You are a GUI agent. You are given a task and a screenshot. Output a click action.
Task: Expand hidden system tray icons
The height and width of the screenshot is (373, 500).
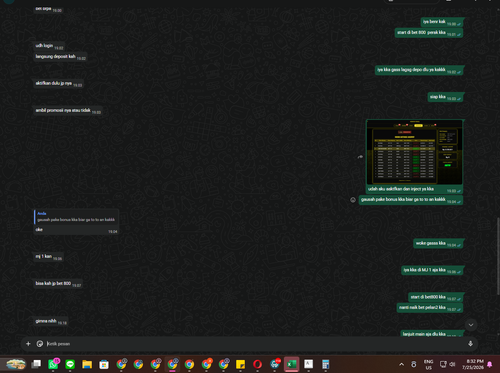coord(402,364)
